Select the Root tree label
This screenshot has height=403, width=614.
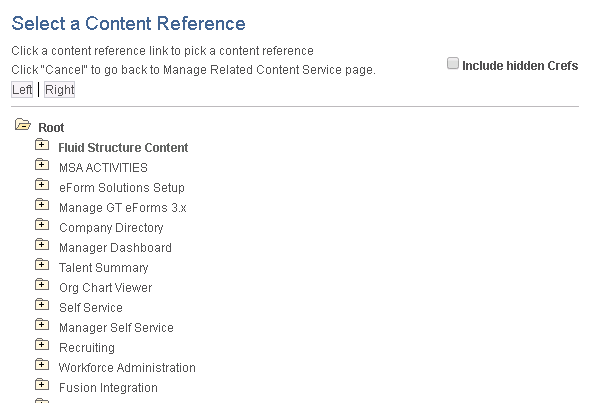pos(51,128)
